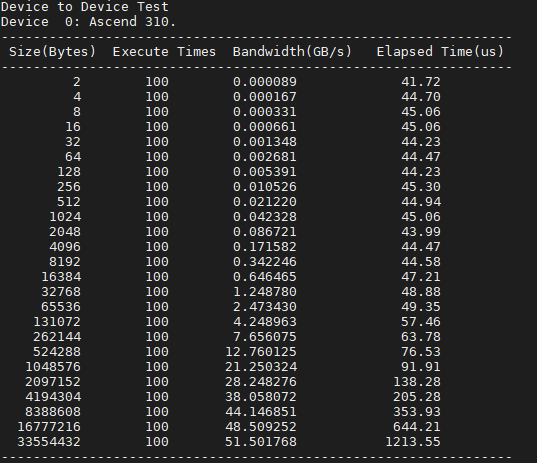
Task: Select bandwidth value 51.501768
Action: click(261, 442)
